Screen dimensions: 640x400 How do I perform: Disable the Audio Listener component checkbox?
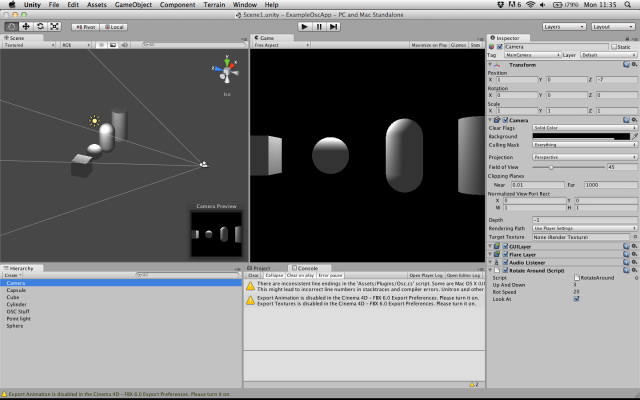(x=505, y=262)
